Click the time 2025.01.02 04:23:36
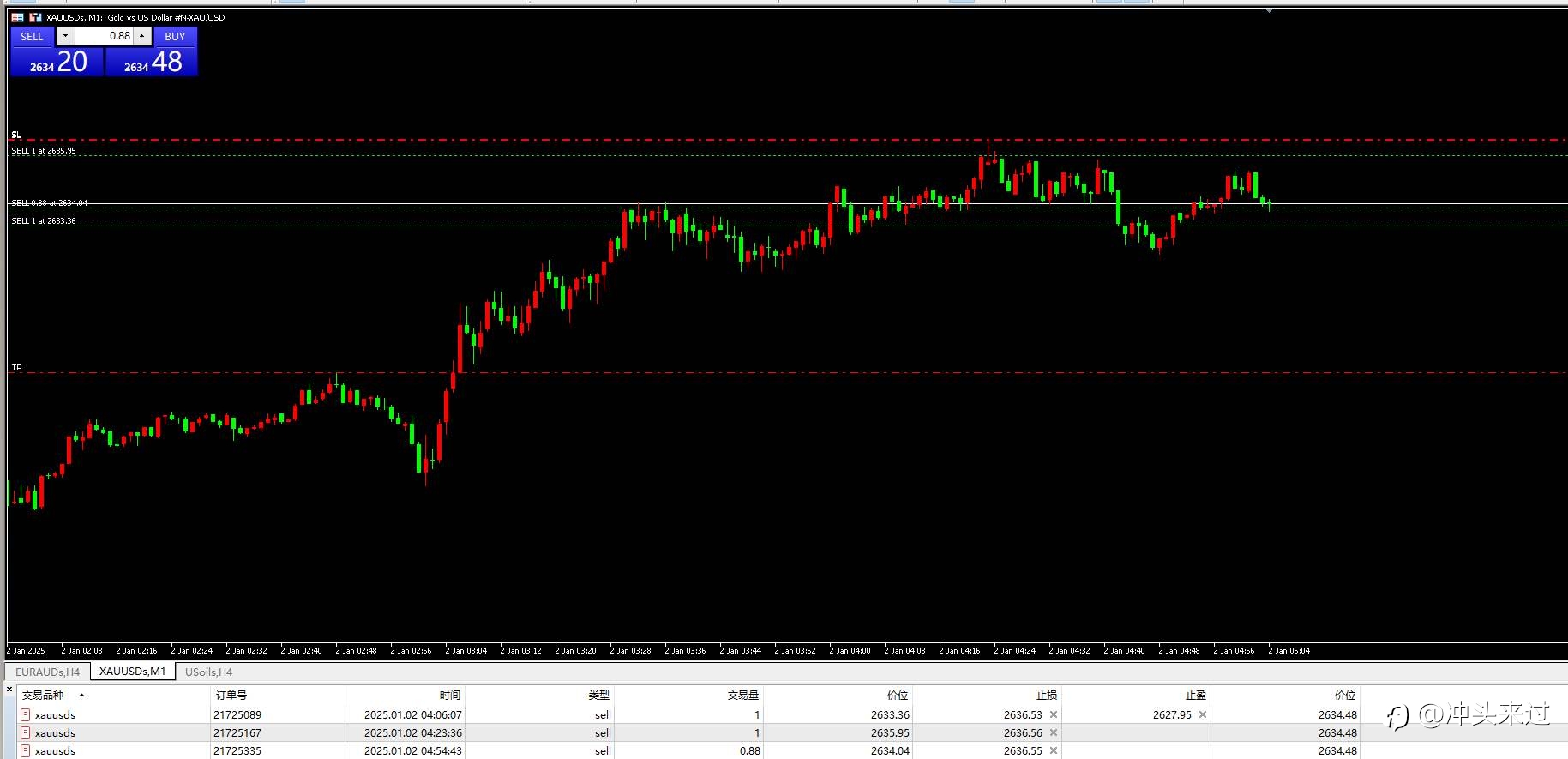 pyautogui.click(x=412, y=732)
